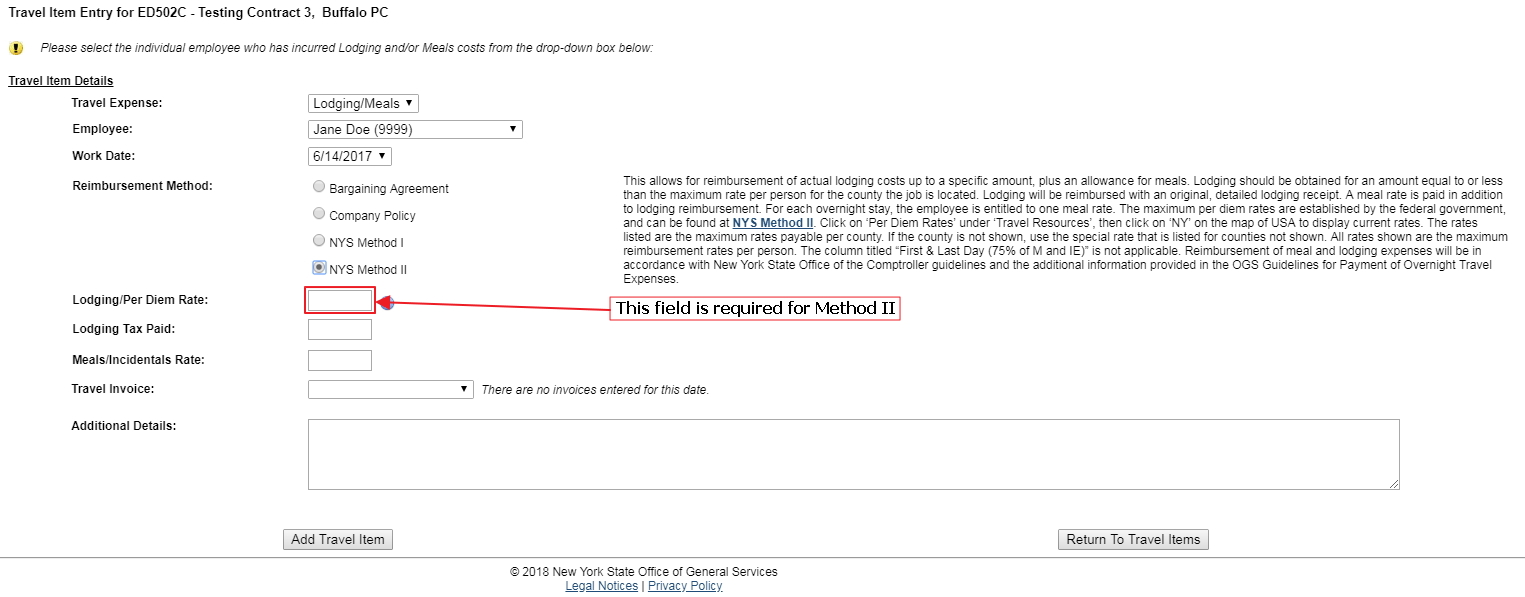Click the Add Travel Item button
The width and height of the screenshot is (1525, 597).
pos(338,539)
